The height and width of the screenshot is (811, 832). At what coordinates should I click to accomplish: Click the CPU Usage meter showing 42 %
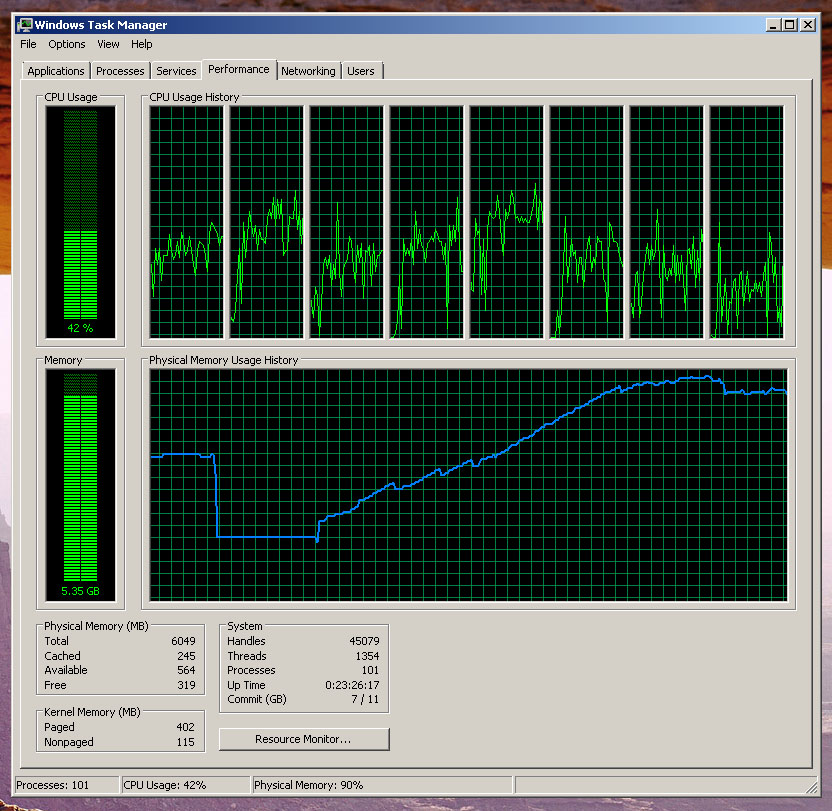(80, 222)
